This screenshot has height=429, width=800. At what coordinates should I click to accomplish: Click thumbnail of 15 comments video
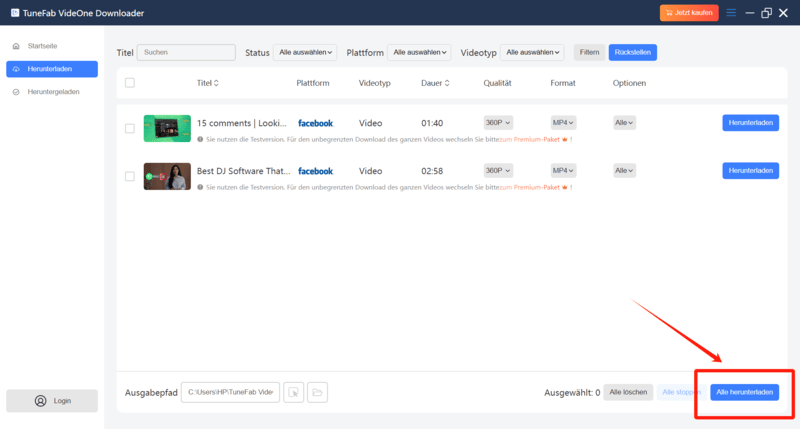point(167,129)
